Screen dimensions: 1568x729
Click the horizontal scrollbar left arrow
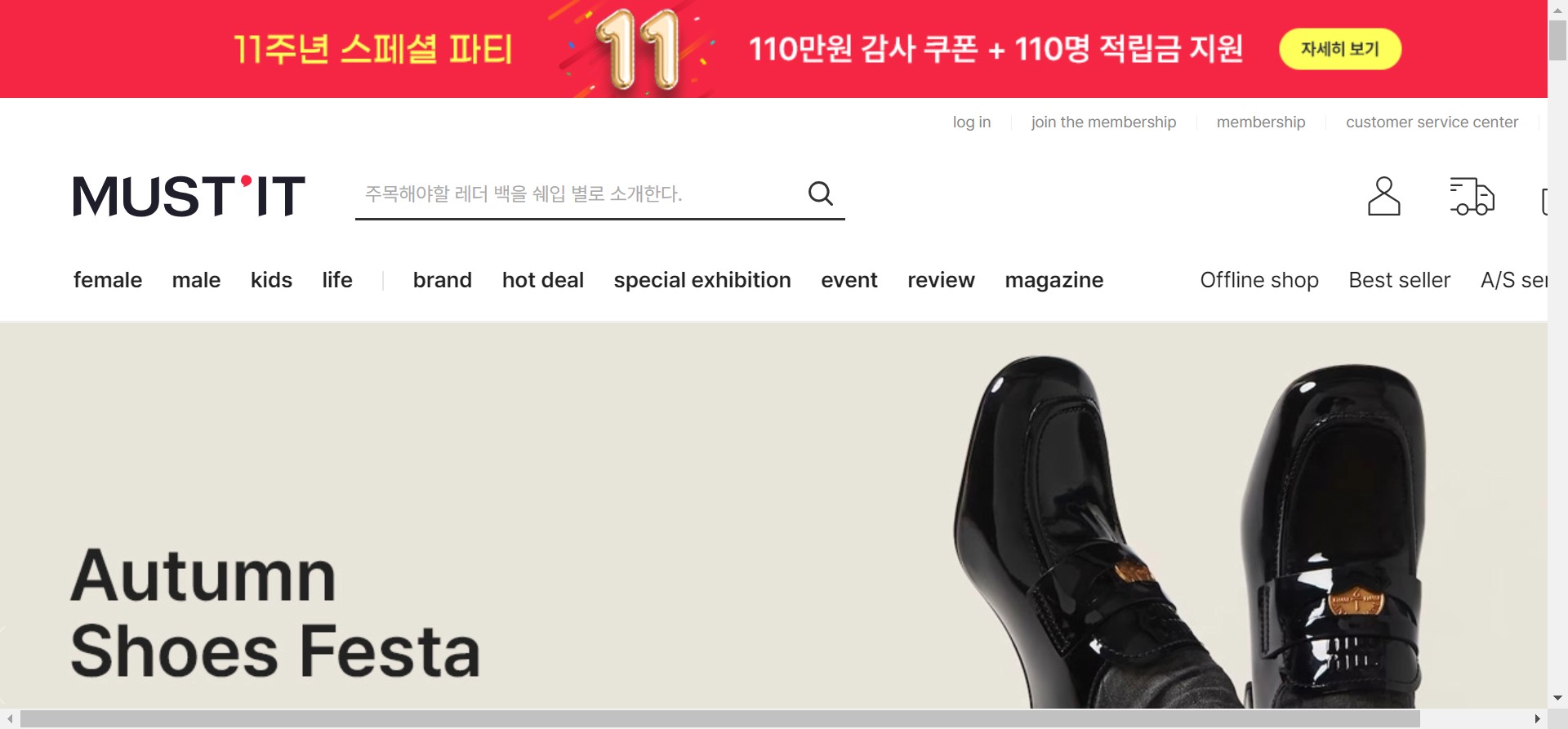click(x=10, y=719)
